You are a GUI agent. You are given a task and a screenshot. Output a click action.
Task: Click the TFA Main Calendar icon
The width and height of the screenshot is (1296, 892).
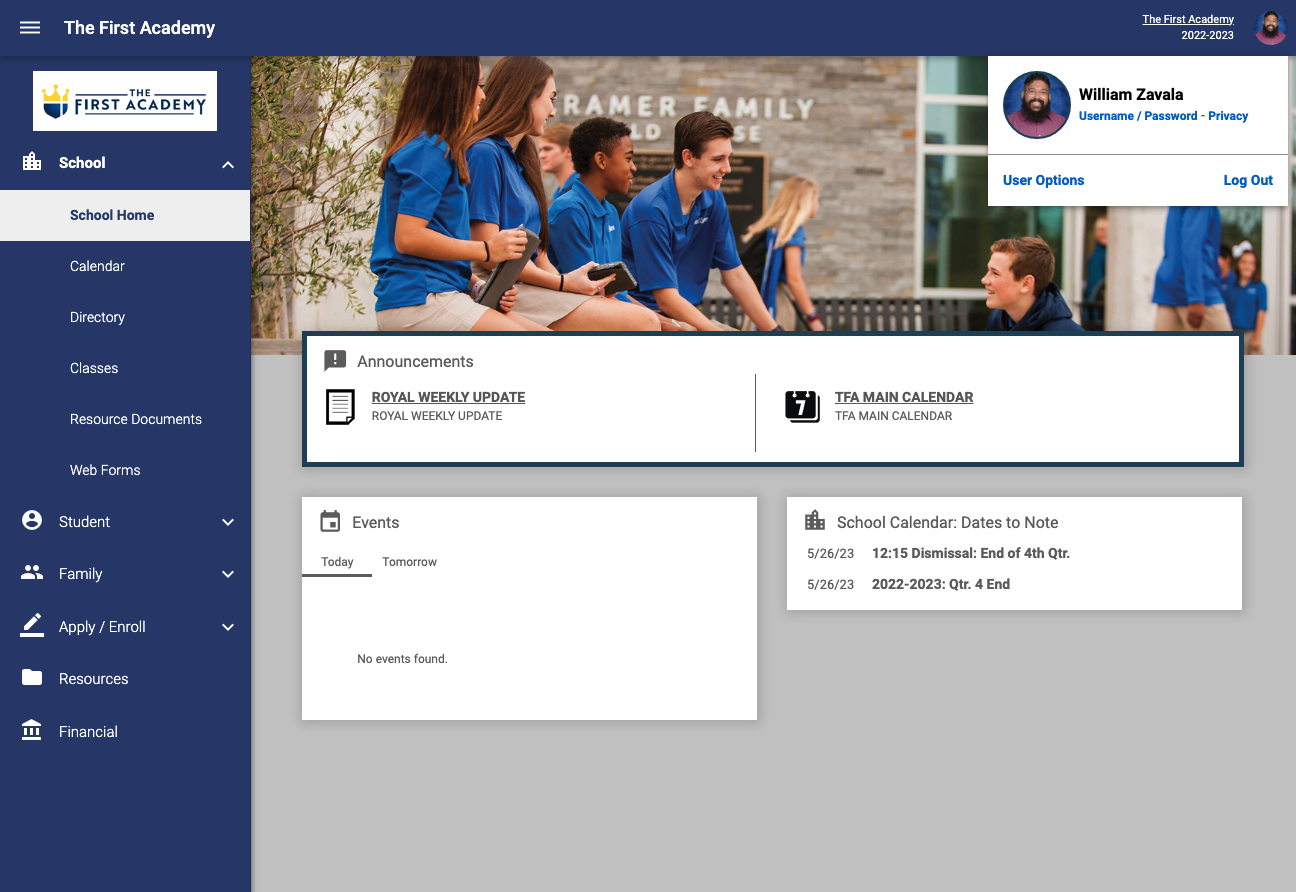tap(802, 406)
